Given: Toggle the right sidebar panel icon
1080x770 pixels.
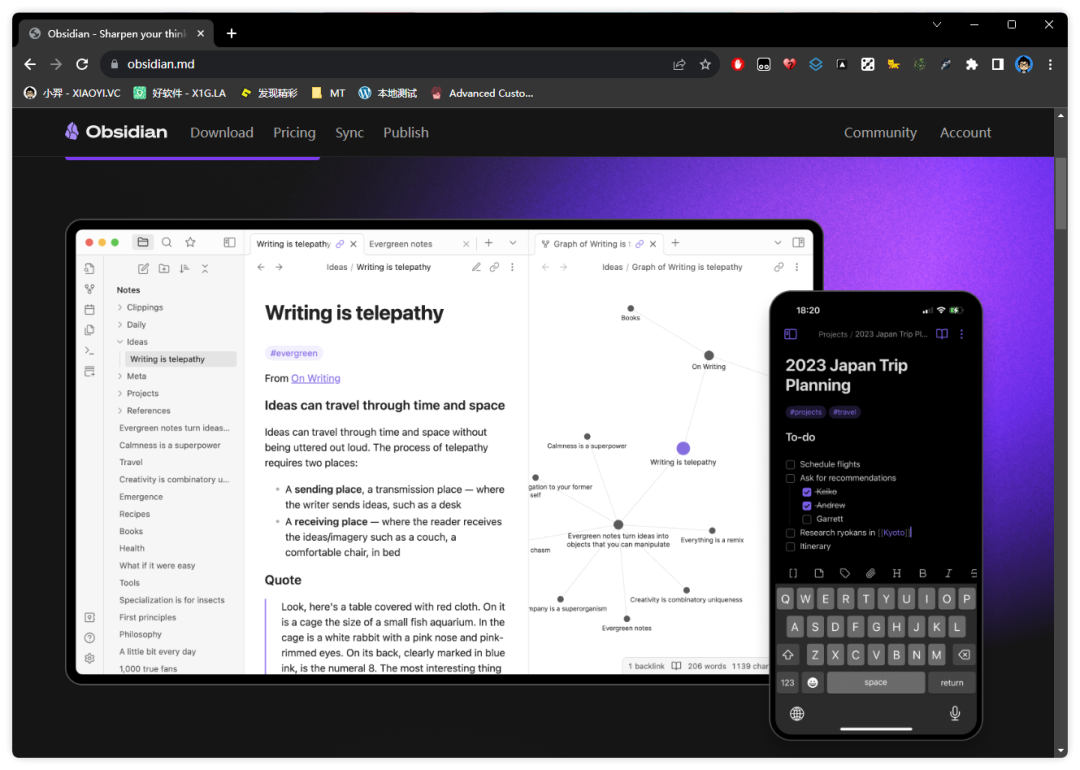Looking at the screenshot, I should 798,242.
